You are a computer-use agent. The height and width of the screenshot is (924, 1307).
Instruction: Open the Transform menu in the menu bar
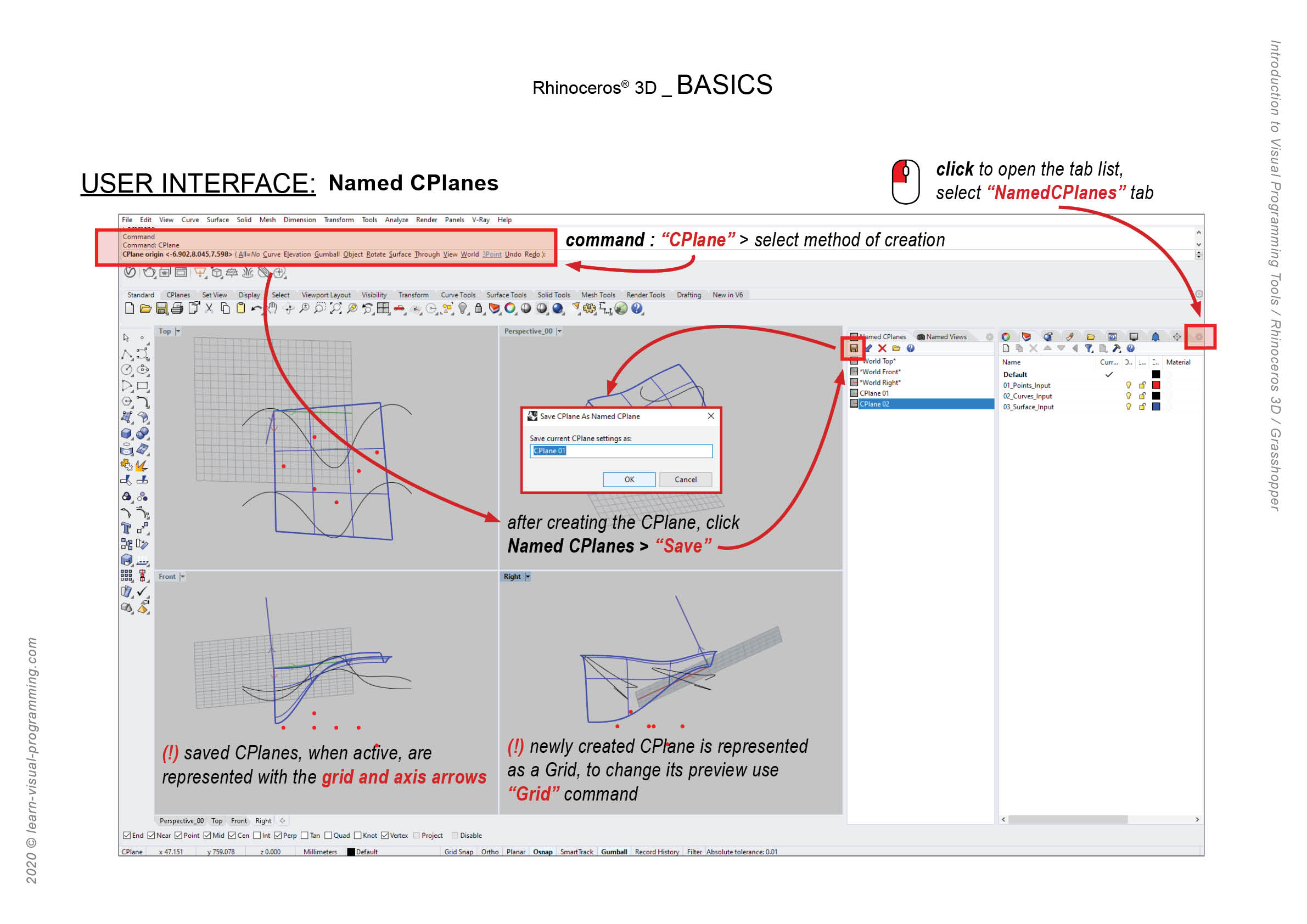click(x=339, y=219)
